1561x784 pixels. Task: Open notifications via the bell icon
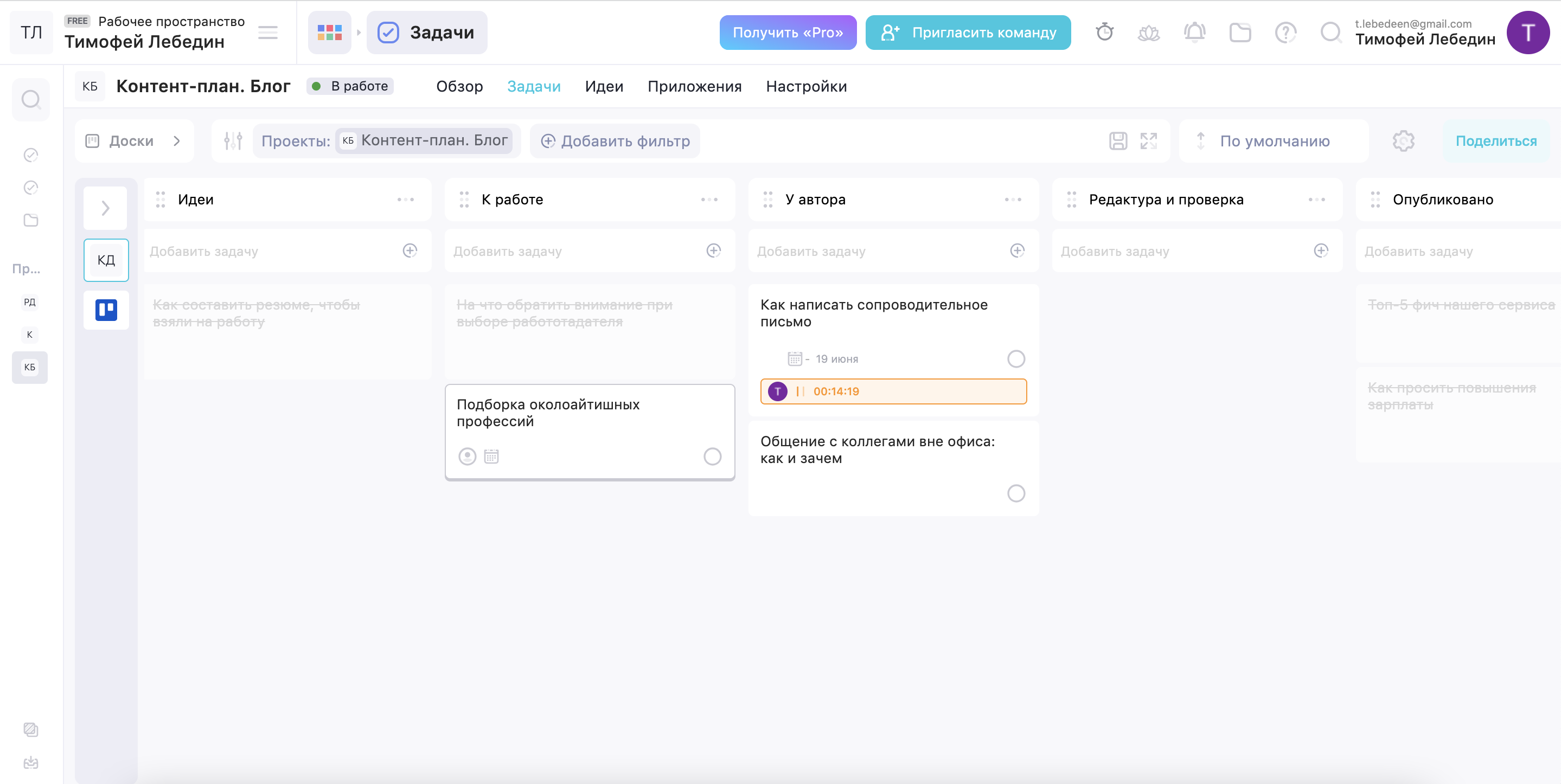[x=1194, y=32]
